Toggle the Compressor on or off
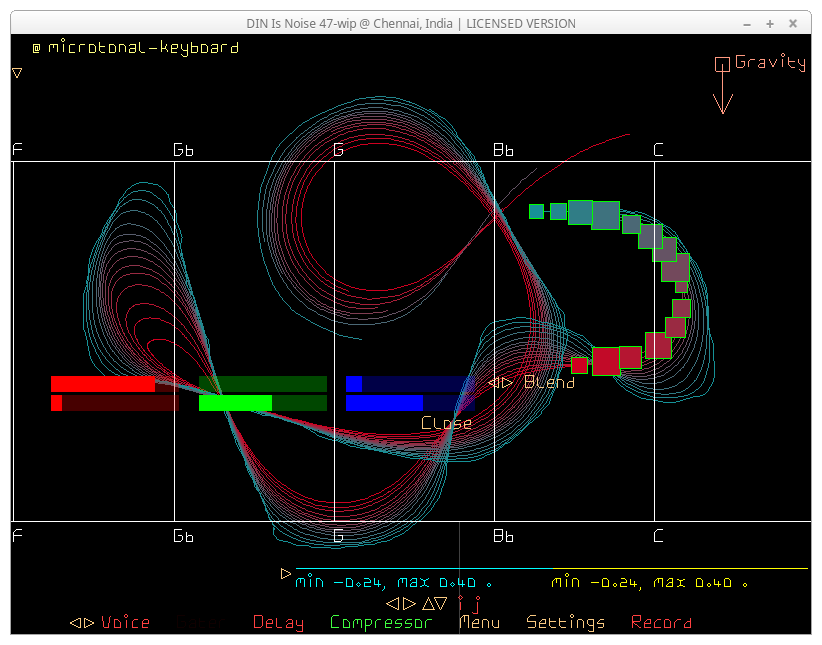 point(381,622)
